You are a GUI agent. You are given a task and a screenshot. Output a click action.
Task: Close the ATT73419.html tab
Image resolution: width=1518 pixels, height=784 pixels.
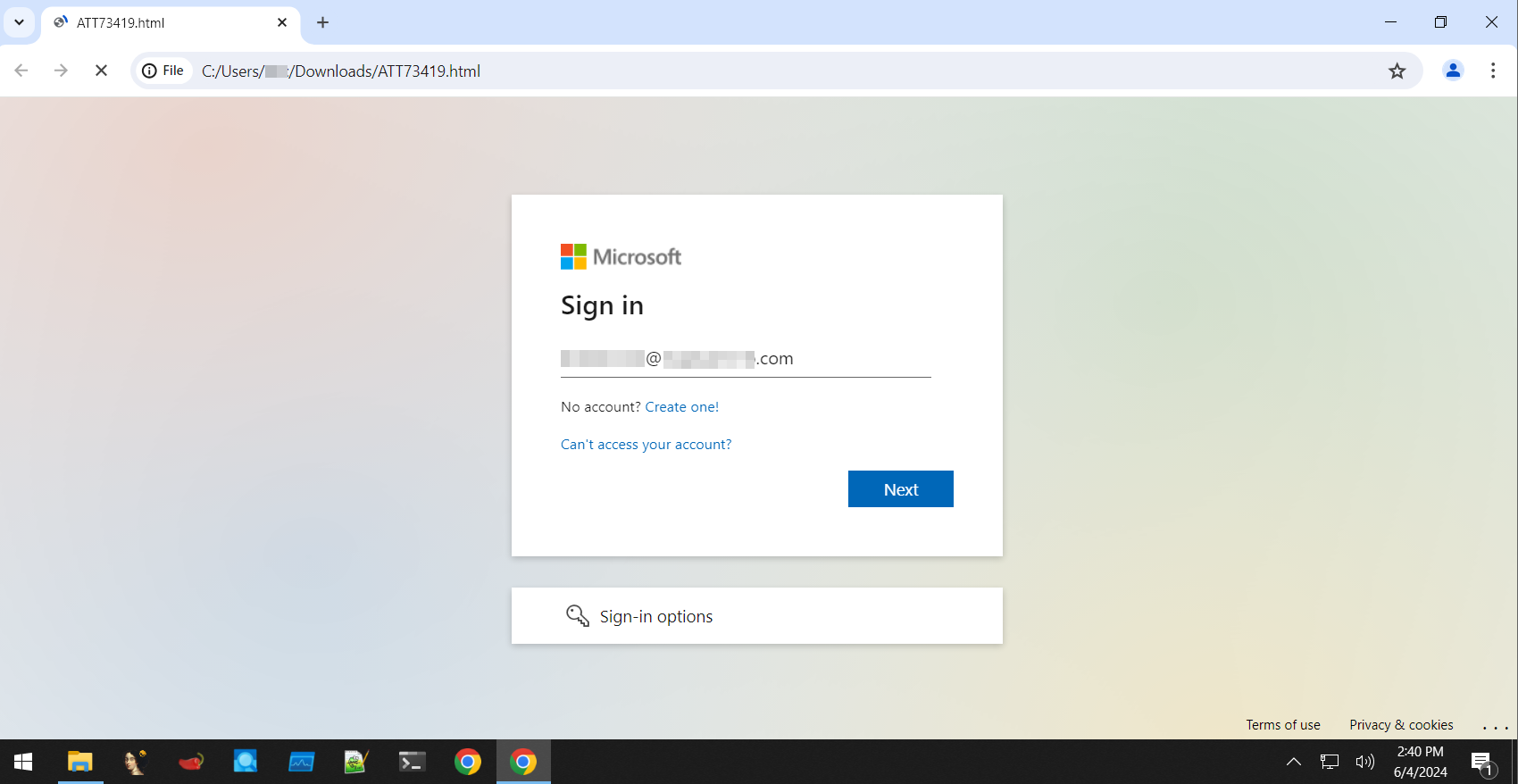[x=282, y=22]
